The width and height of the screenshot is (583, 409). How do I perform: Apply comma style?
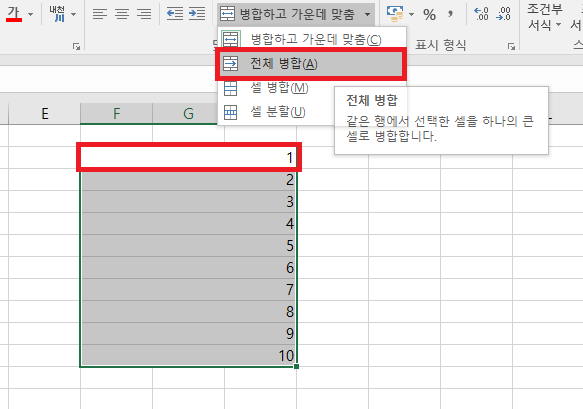pyautogui.click(x=451, y=15)
